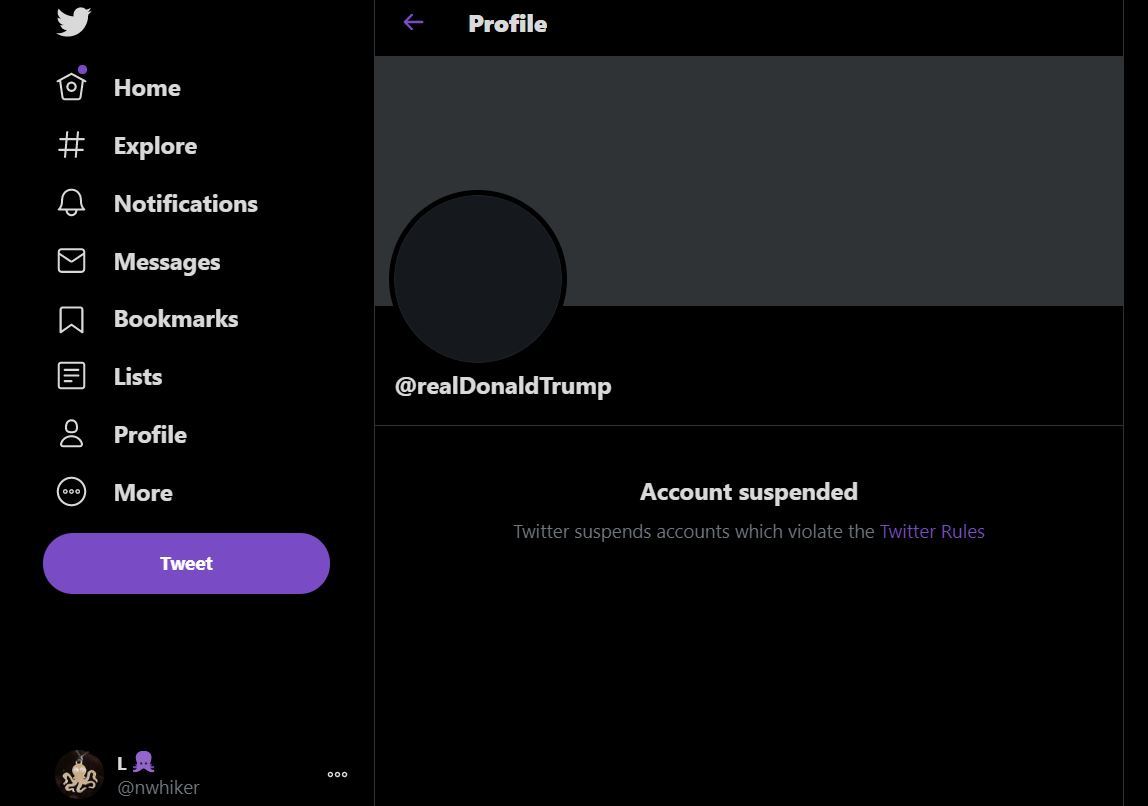
Task: Go back using the purple arrow
Action: pos(414,23)
